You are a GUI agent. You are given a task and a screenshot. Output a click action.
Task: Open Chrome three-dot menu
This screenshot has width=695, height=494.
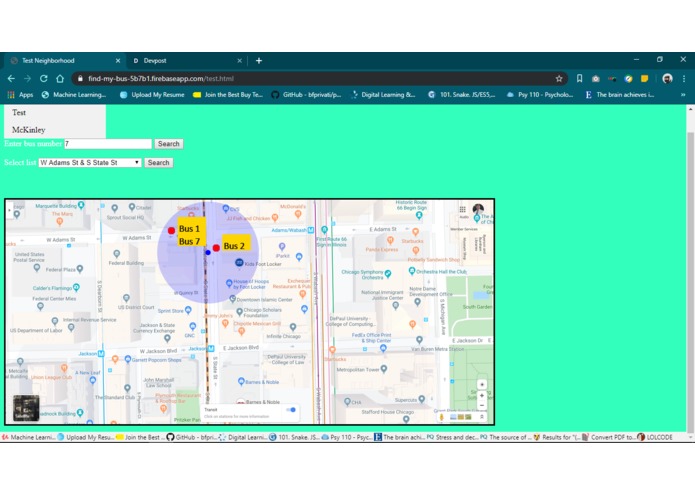point(684,78)
